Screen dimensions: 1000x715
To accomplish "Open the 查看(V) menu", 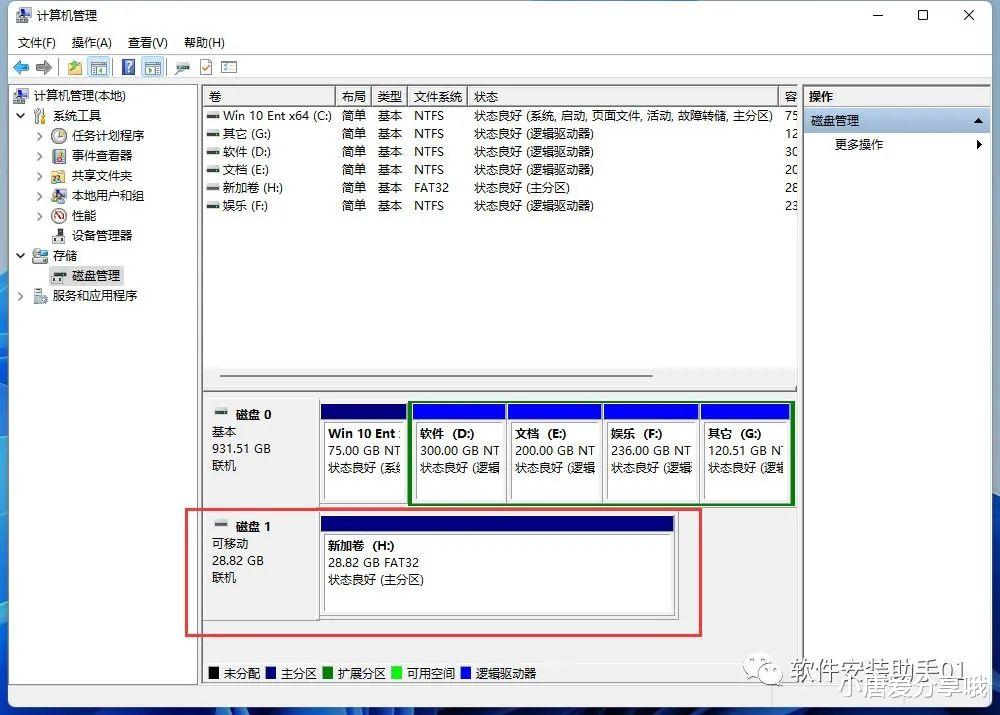I will coord(148,43).
